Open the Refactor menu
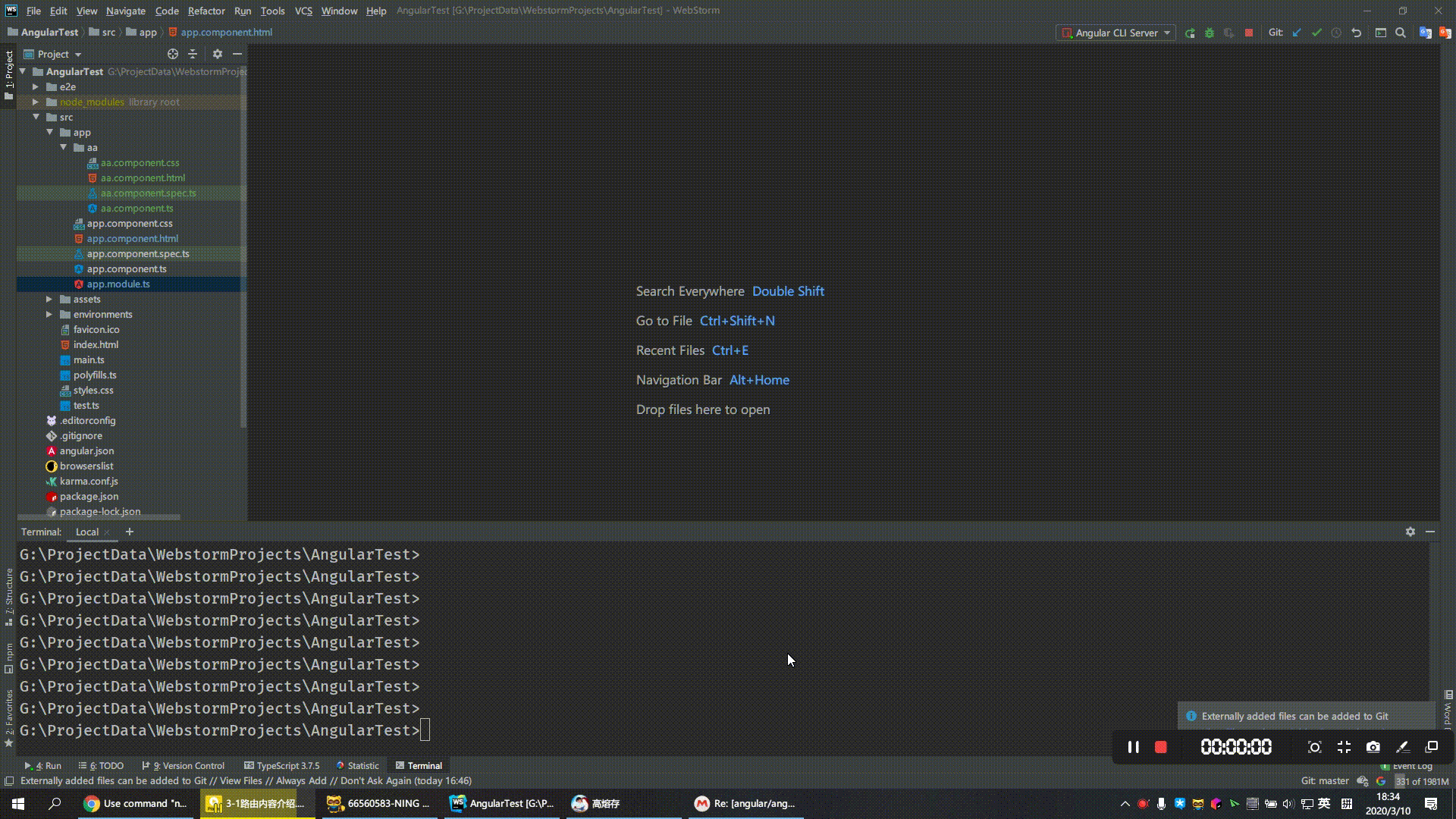The image size is (1456, 819). coord(206,11)
